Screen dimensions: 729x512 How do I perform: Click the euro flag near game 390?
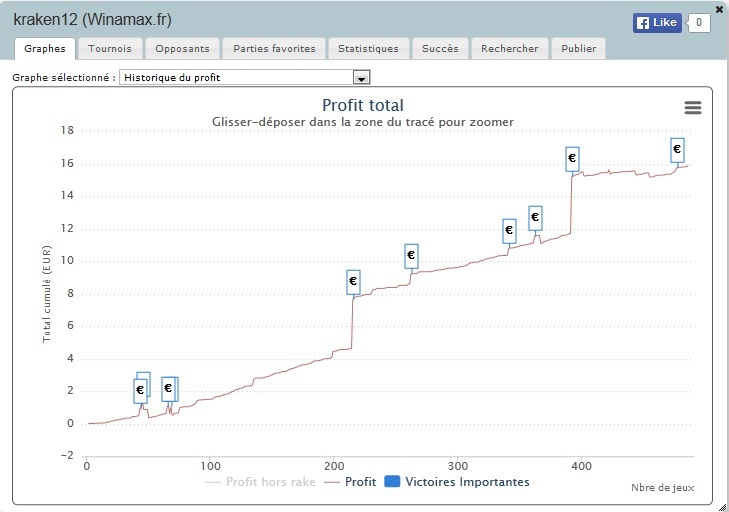pos(572,159)
